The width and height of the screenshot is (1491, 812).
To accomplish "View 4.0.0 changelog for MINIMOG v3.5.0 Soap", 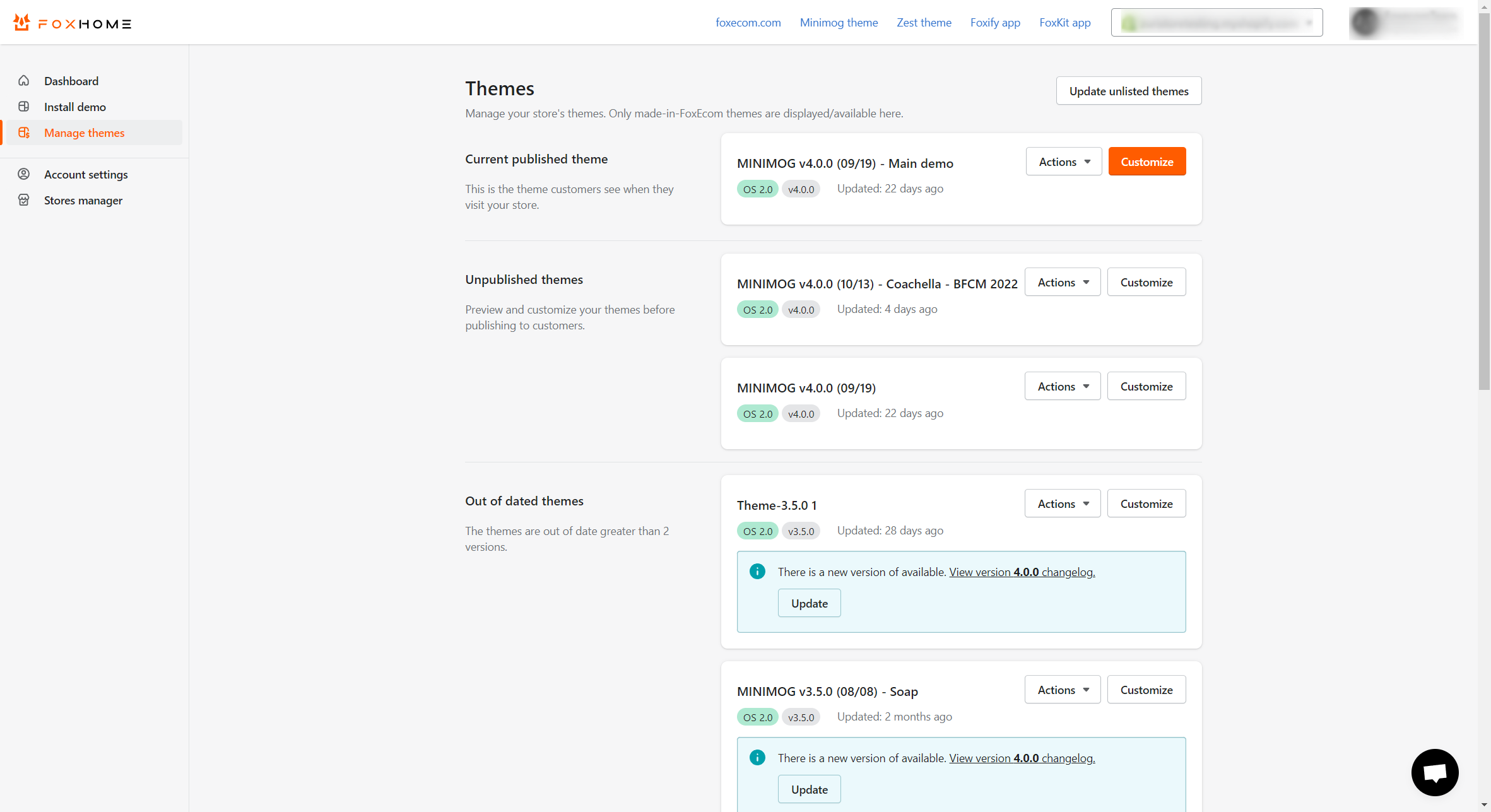I will pyautogui.click(x=1022, y=758).
